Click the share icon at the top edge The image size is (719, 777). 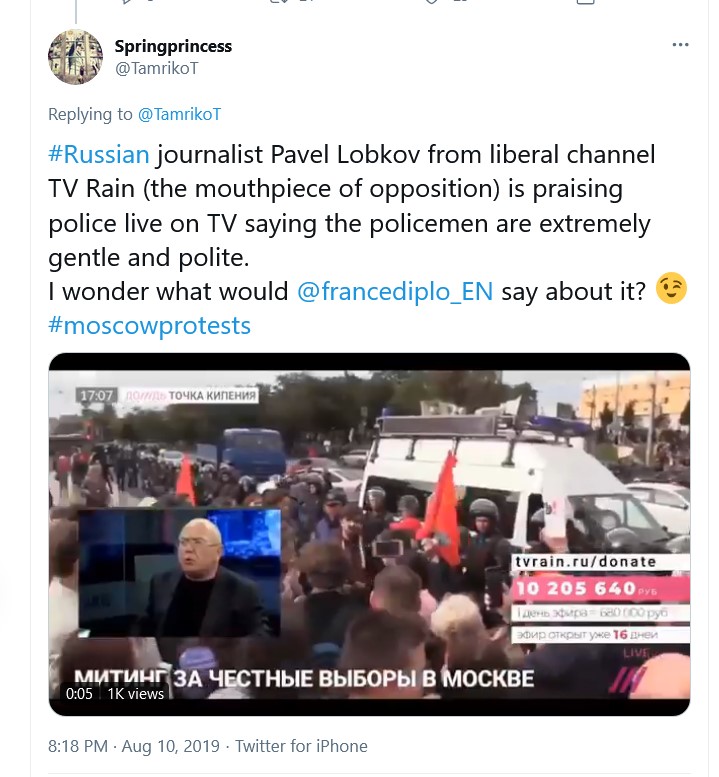click(585, 1)
